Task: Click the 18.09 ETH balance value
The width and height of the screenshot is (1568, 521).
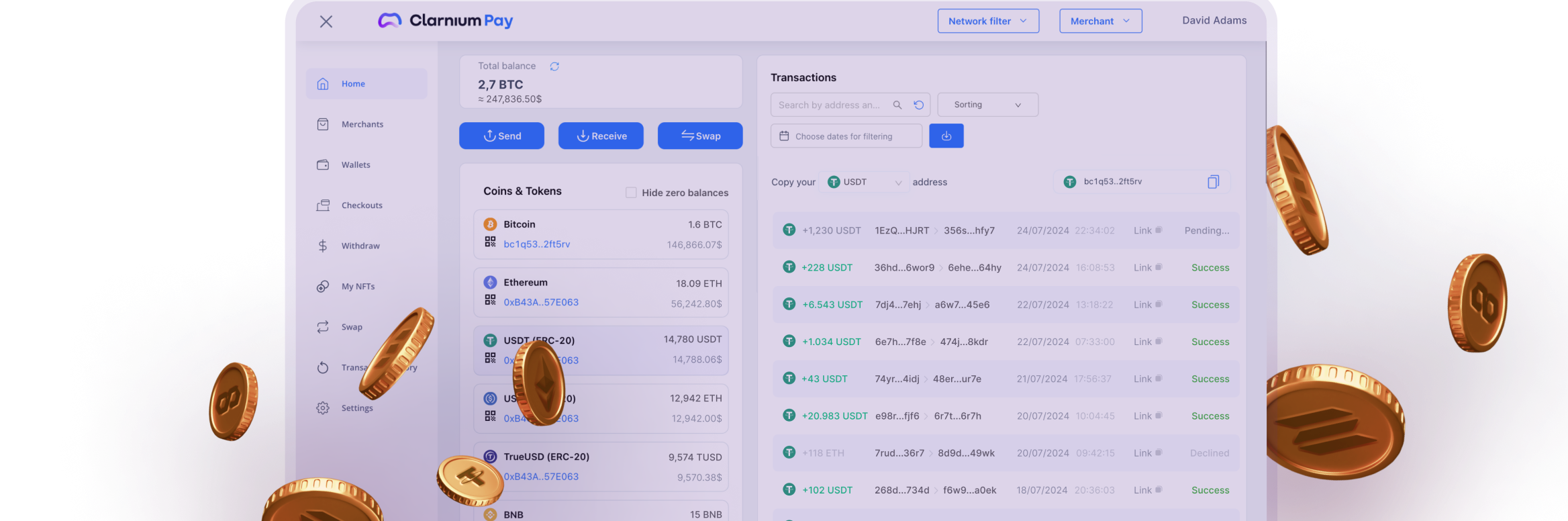Action: coord(699,284)
